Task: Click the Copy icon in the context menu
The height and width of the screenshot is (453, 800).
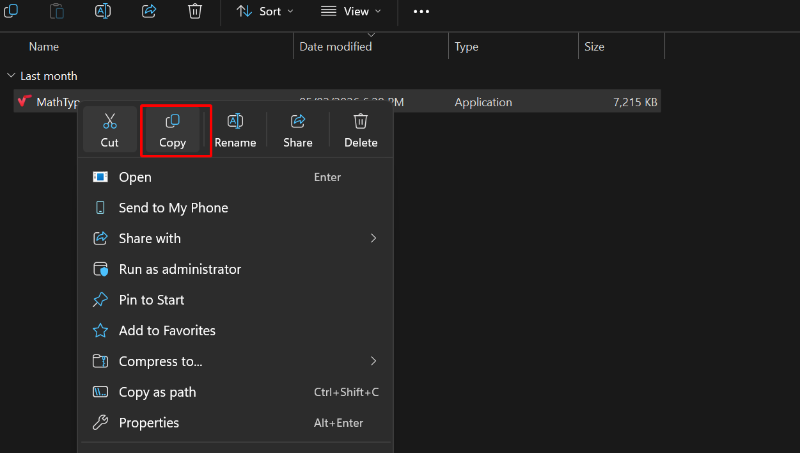Action: tap(172, 122)
